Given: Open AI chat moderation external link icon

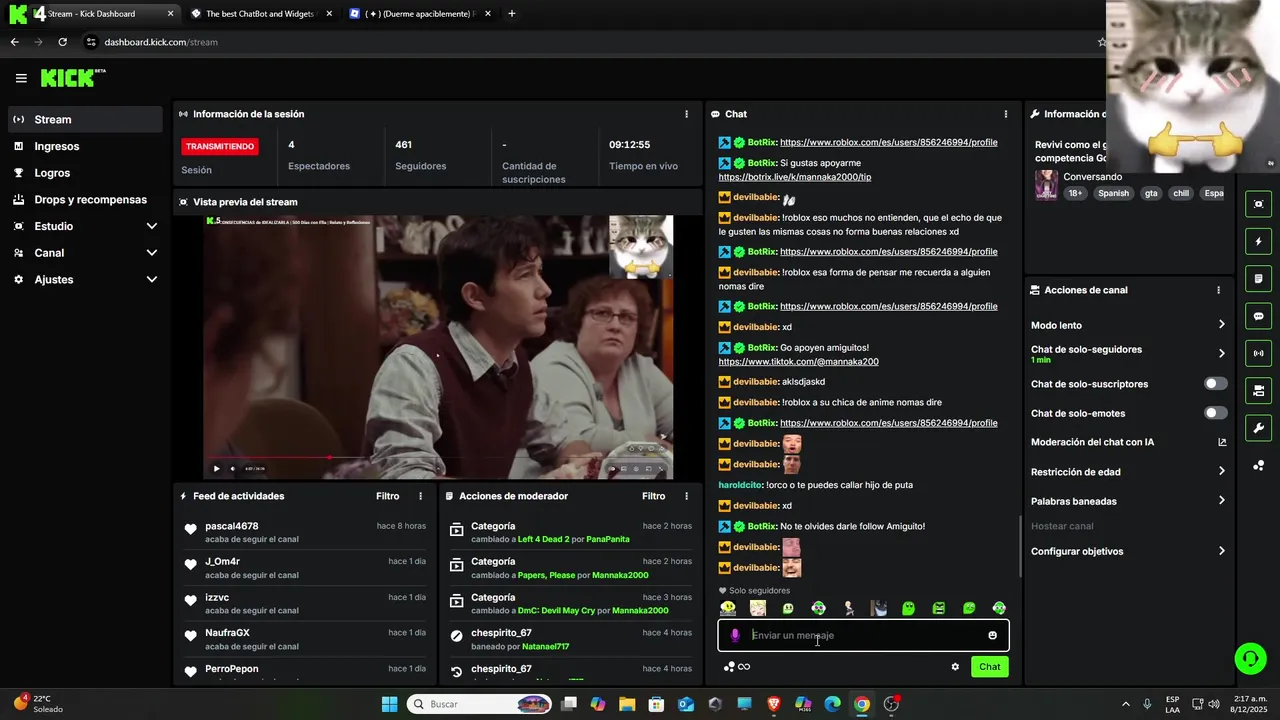Looking at the screenshot, I should click(x=1221, y=442).
